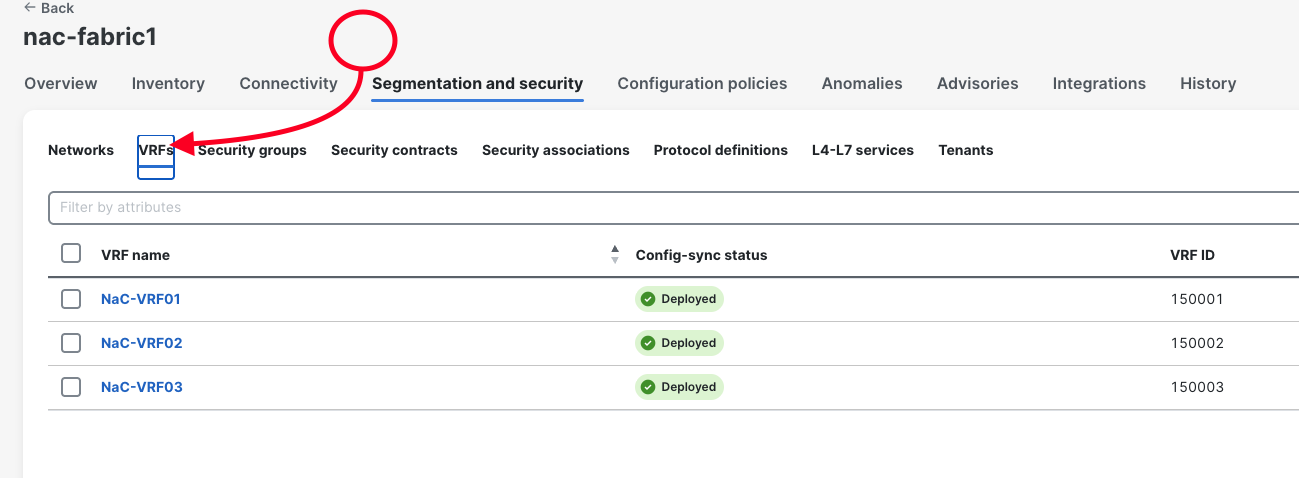This screenshot has width=1299, height=478.
Task: Select the Networks sub-tab
Action: tap(81, 150)
